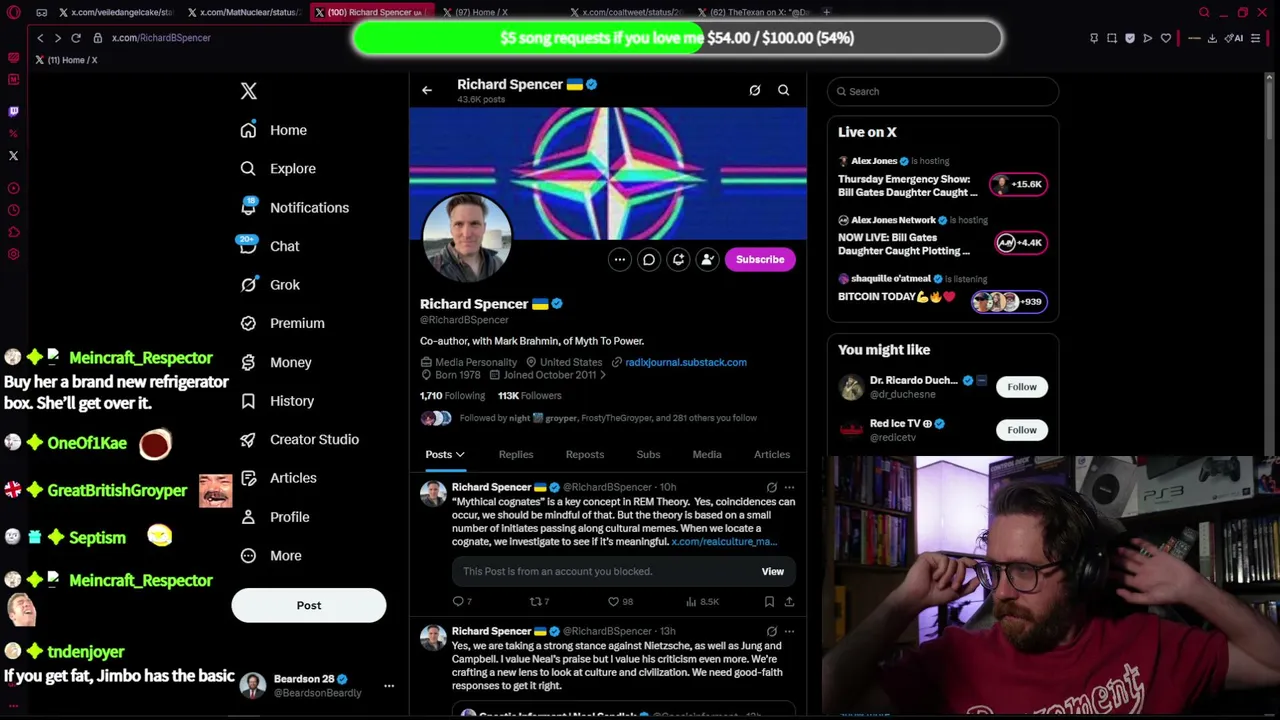Open Richard Spencer's profile picture
Screen dimensions: 1280x720
[x=467, y=238]
